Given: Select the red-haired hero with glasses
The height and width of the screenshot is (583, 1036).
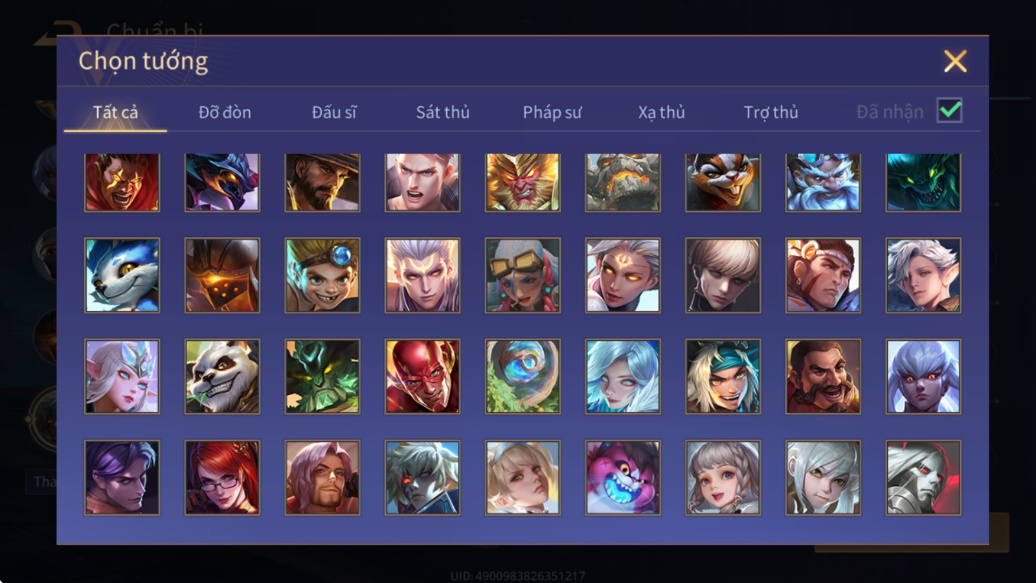Looking at the screenshot, I should [222, 477].
